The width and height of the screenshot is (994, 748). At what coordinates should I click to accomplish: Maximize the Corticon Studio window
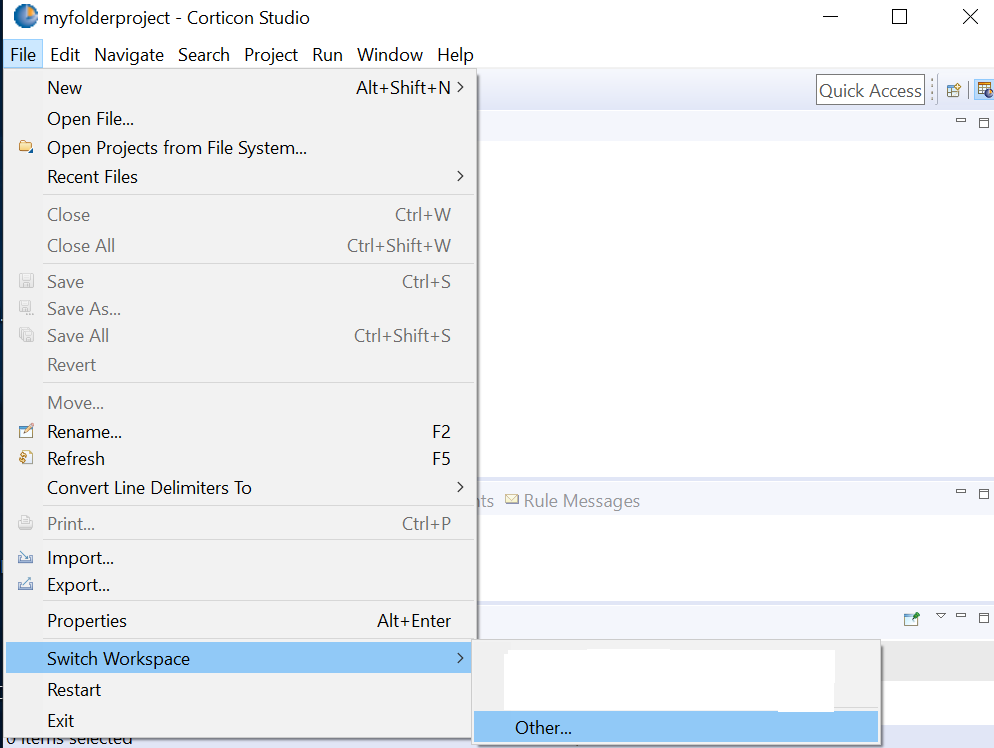[x=899, y=16]
